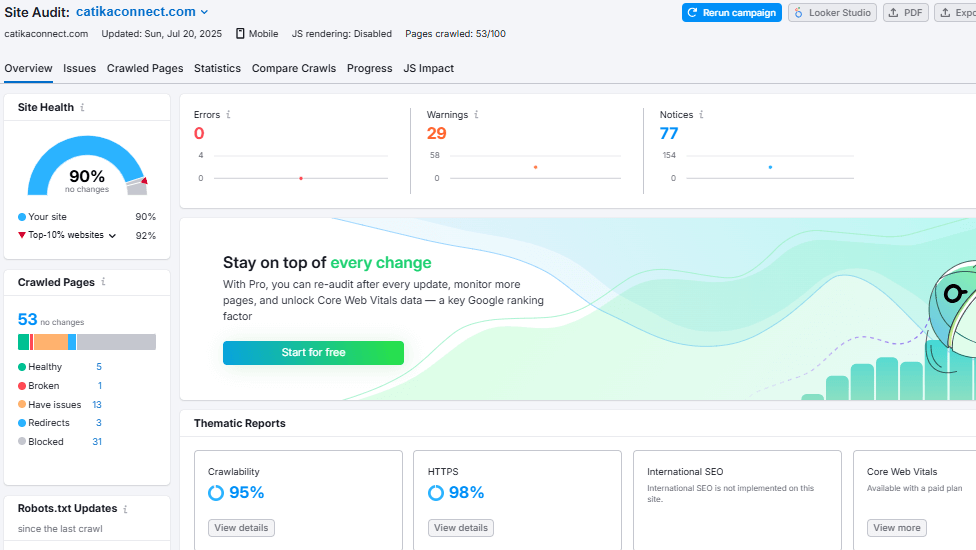Click the crawled pages total 53
976x550 pixels.
point(27,319)
